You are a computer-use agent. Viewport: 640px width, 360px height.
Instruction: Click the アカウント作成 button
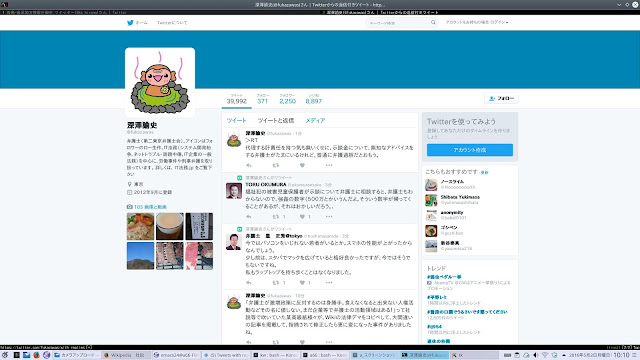point(470,150)
